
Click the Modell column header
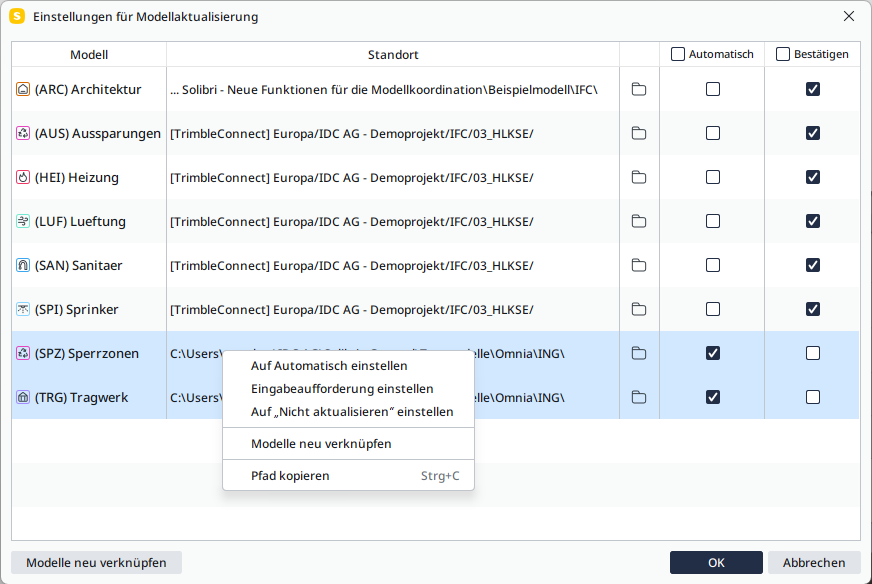[x=89, y=55]
